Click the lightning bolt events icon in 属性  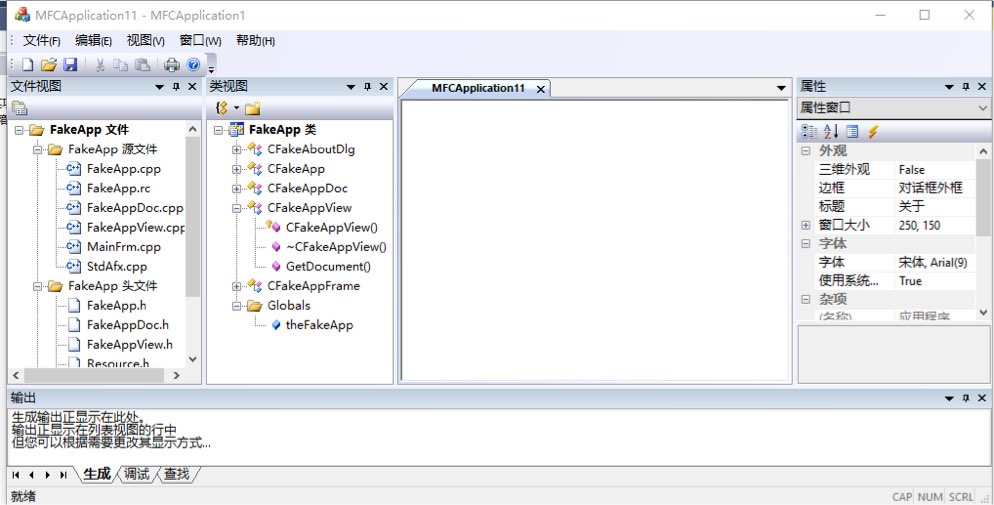[x=874, y=131]
